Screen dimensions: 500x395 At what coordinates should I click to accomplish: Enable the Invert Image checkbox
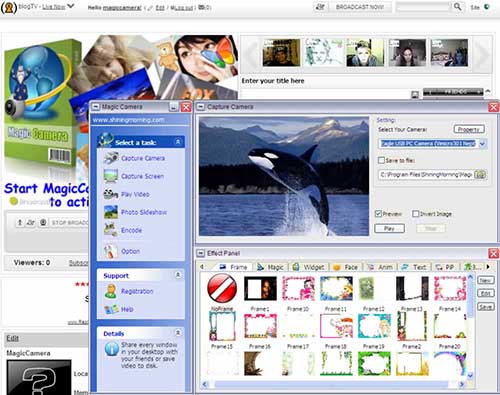tap(415, 214)
